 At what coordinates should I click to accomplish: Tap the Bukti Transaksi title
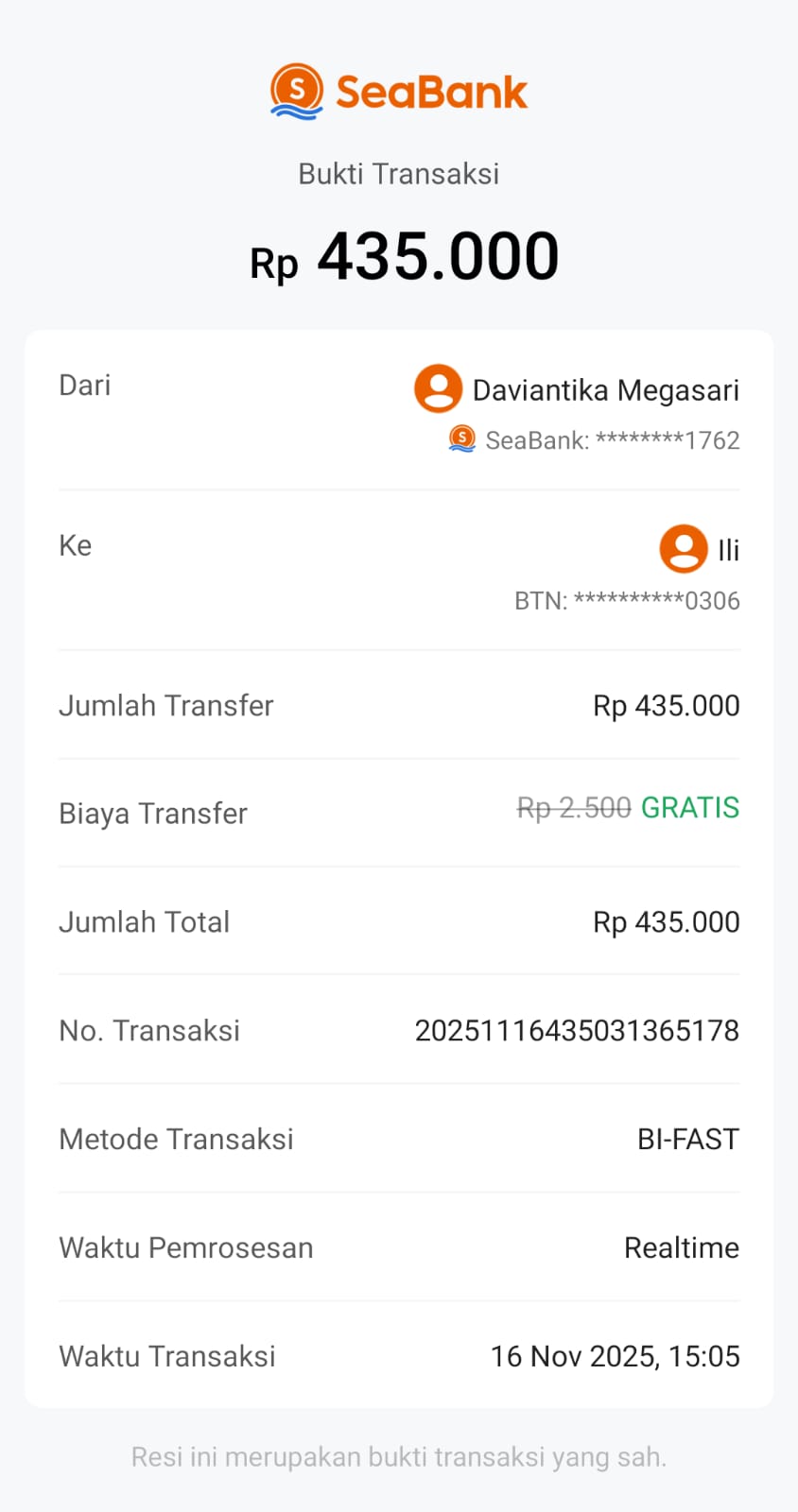(398, 174)
